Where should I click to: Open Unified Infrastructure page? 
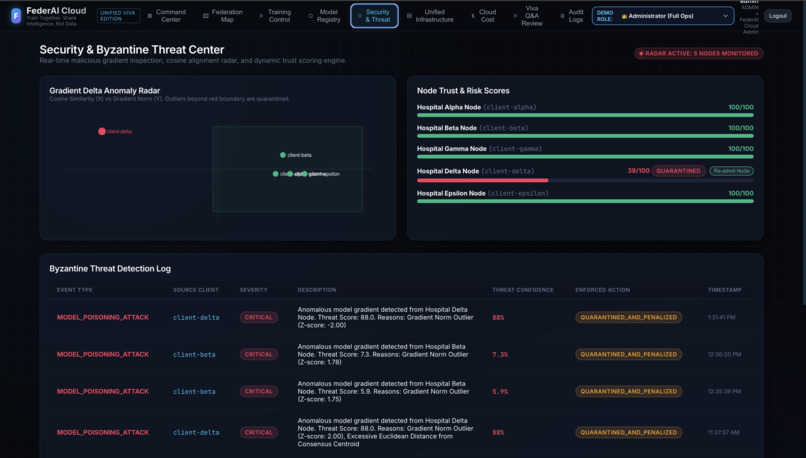pyautogui.click(x=430, y=16)
